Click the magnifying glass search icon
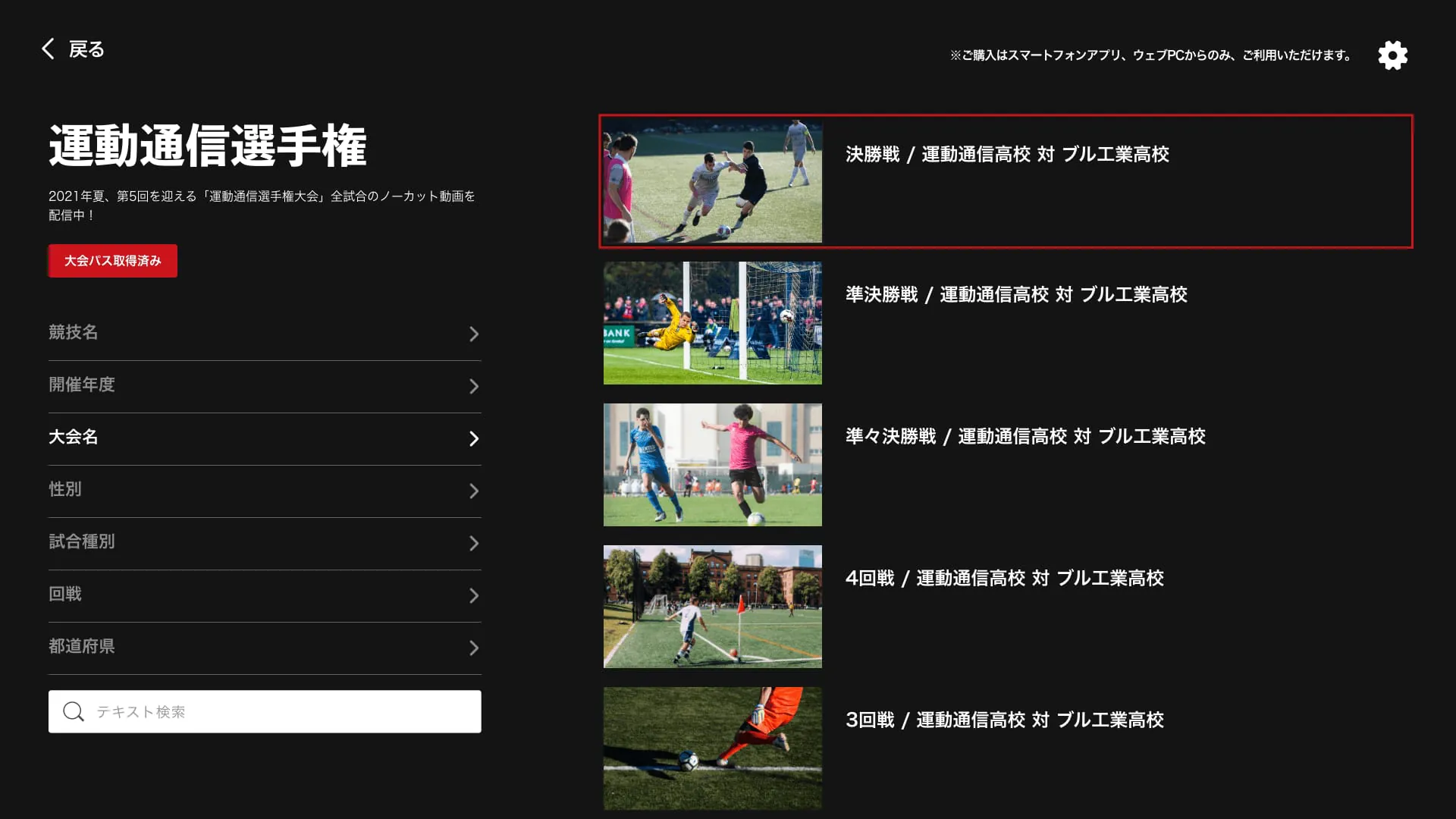 click(74, 711)
